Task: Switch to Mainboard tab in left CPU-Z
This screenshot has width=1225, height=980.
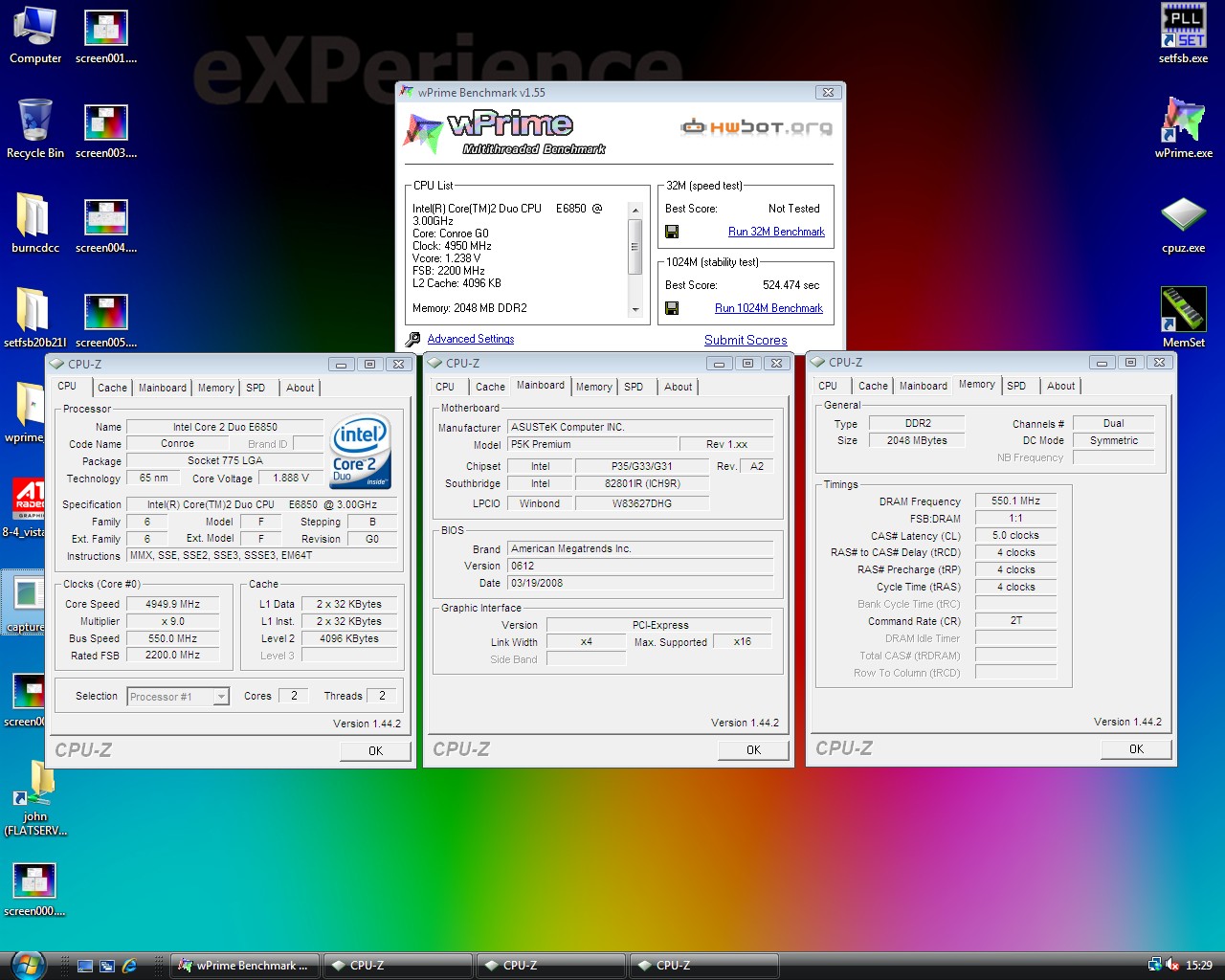Action: click(x=163, y=388)
